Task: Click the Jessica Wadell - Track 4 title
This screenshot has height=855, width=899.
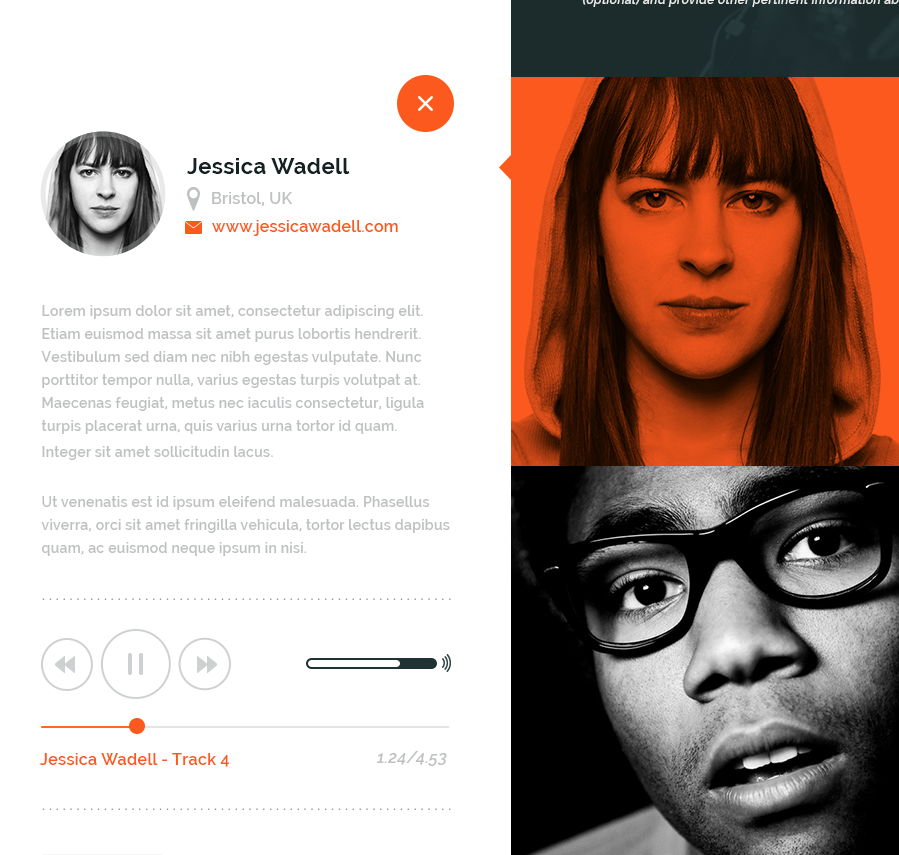Action: pos(135,759)
